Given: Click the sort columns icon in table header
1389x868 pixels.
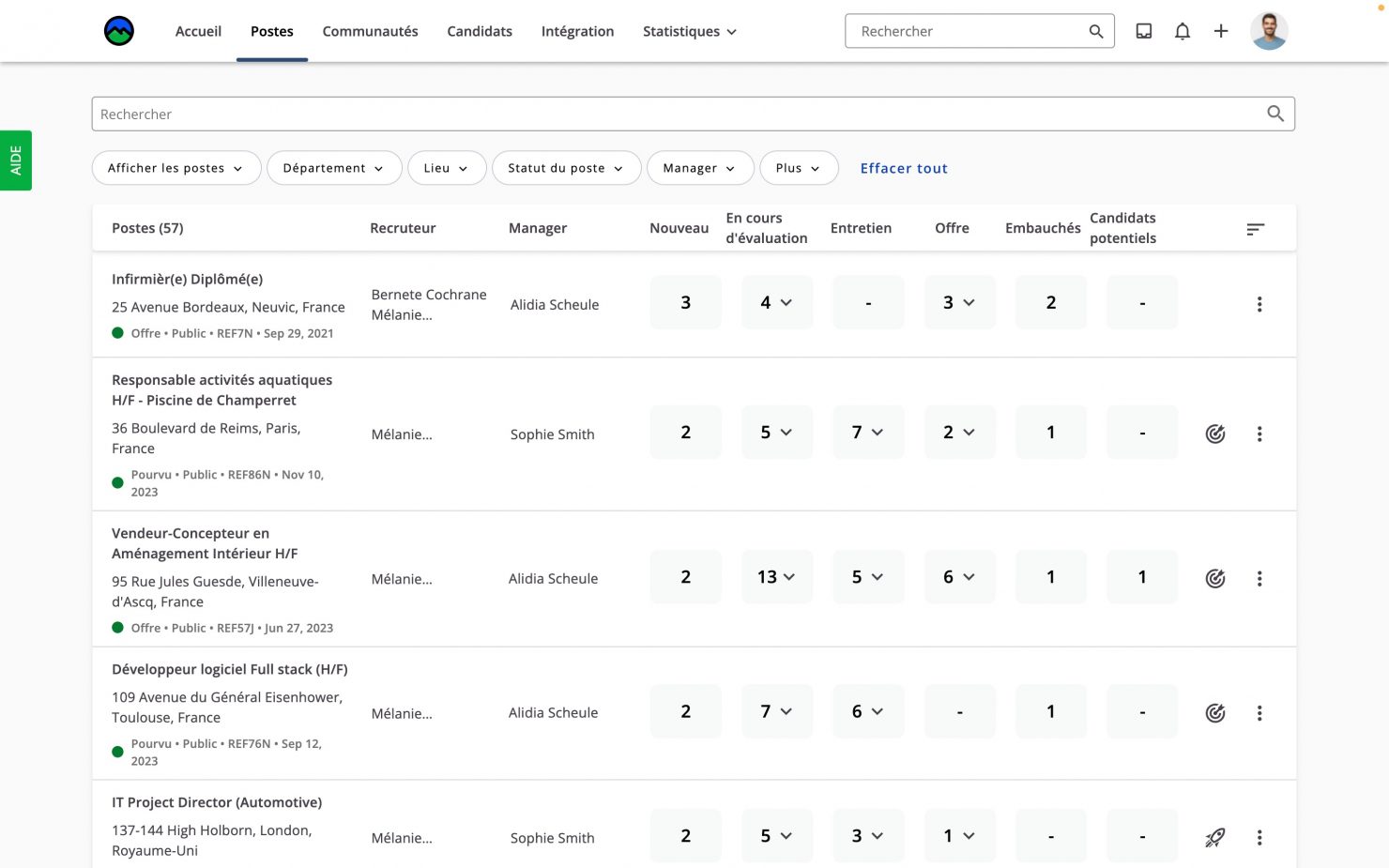Looking at the screenshot, I should [1255, 229].
